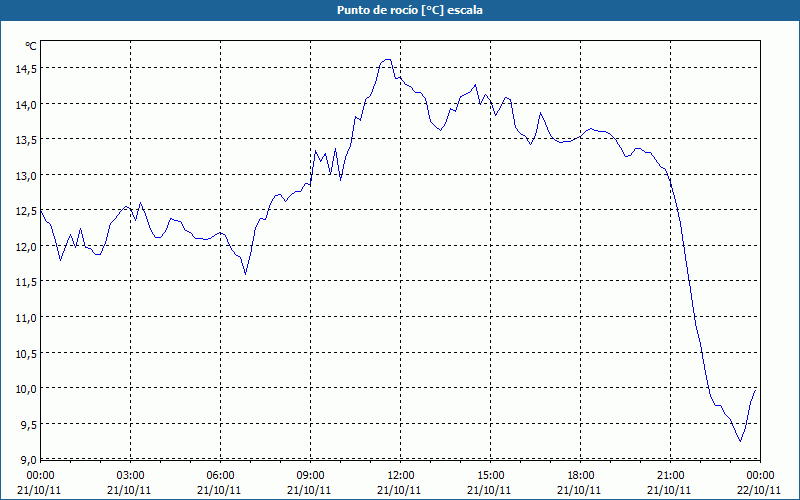The width and height of the screenshot is (800, 500).
Task: Pick the 9,0 y-axis value
Action: point(28,460)
